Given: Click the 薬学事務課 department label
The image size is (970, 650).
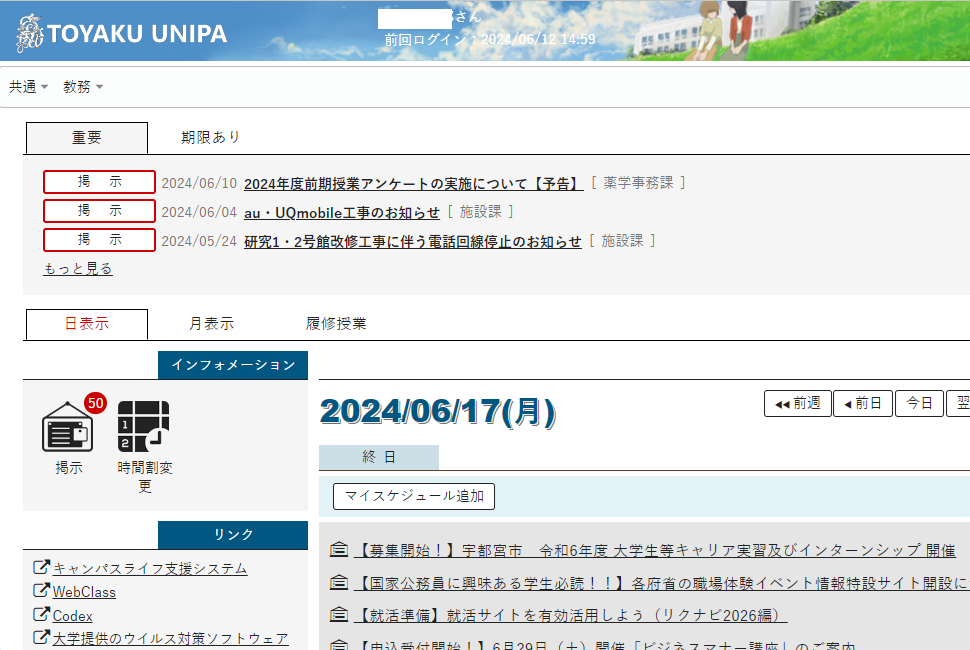Looking at the screenshot, I should coord(638,183).
